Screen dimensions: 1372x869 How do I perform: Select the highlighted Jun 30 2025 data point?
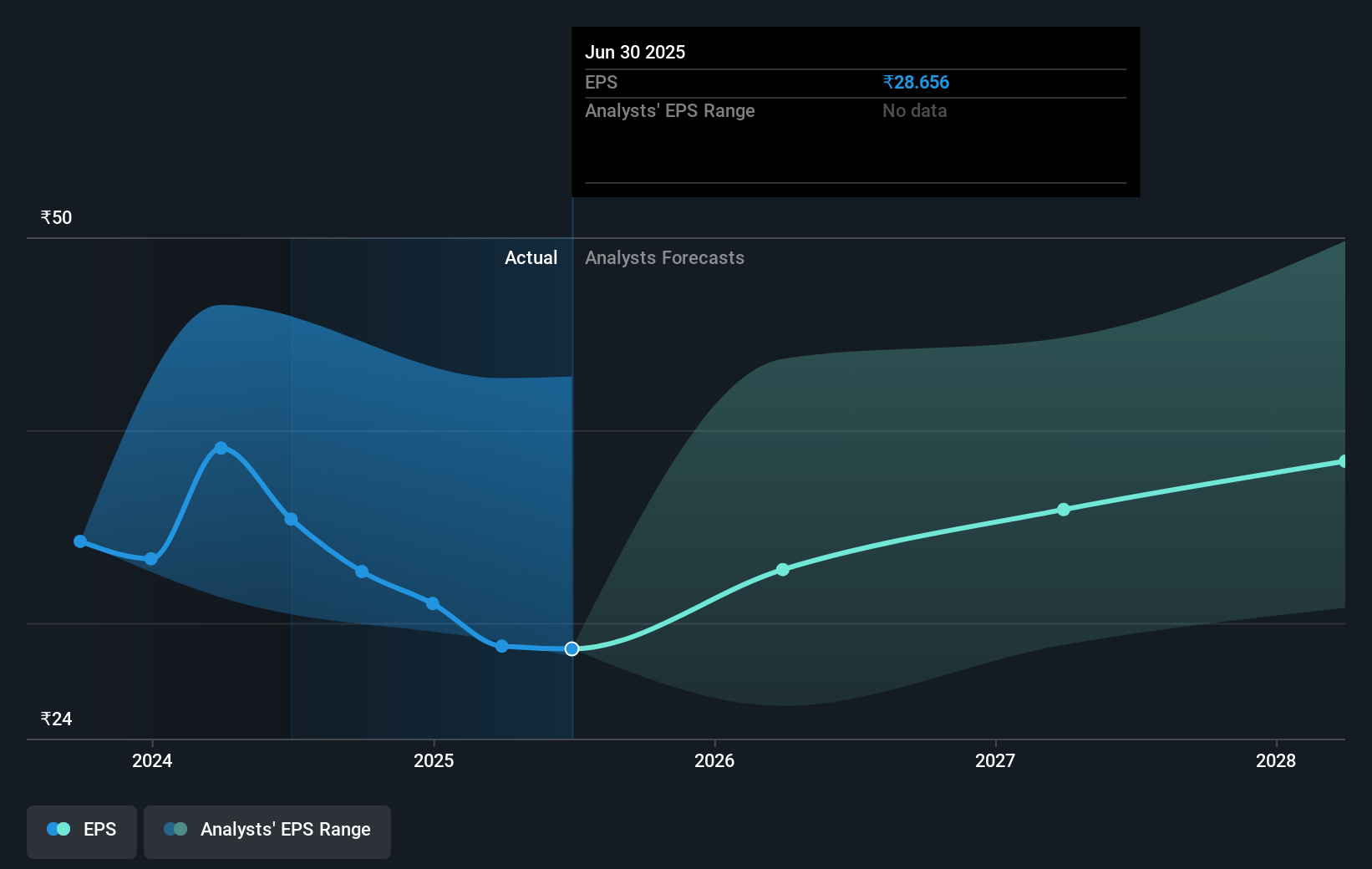coord(572,649)
